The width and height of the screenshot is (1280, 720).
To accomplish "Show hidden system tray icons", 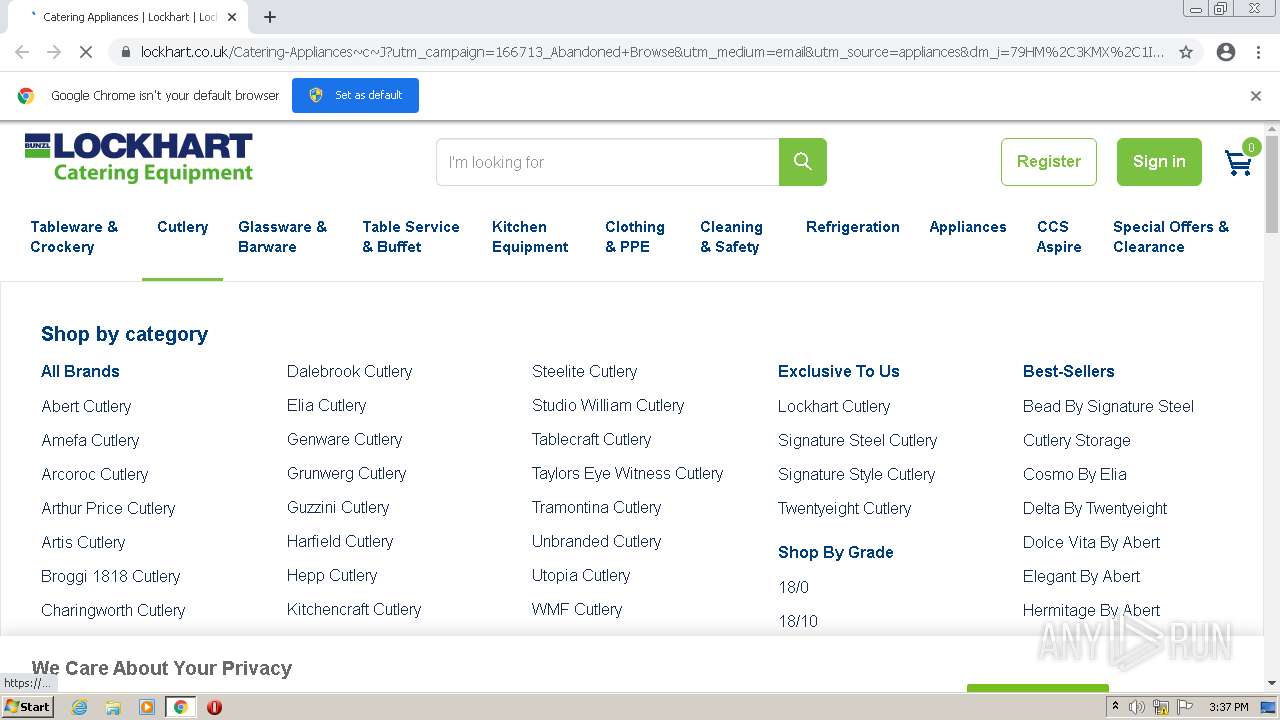I will 1115,707.
